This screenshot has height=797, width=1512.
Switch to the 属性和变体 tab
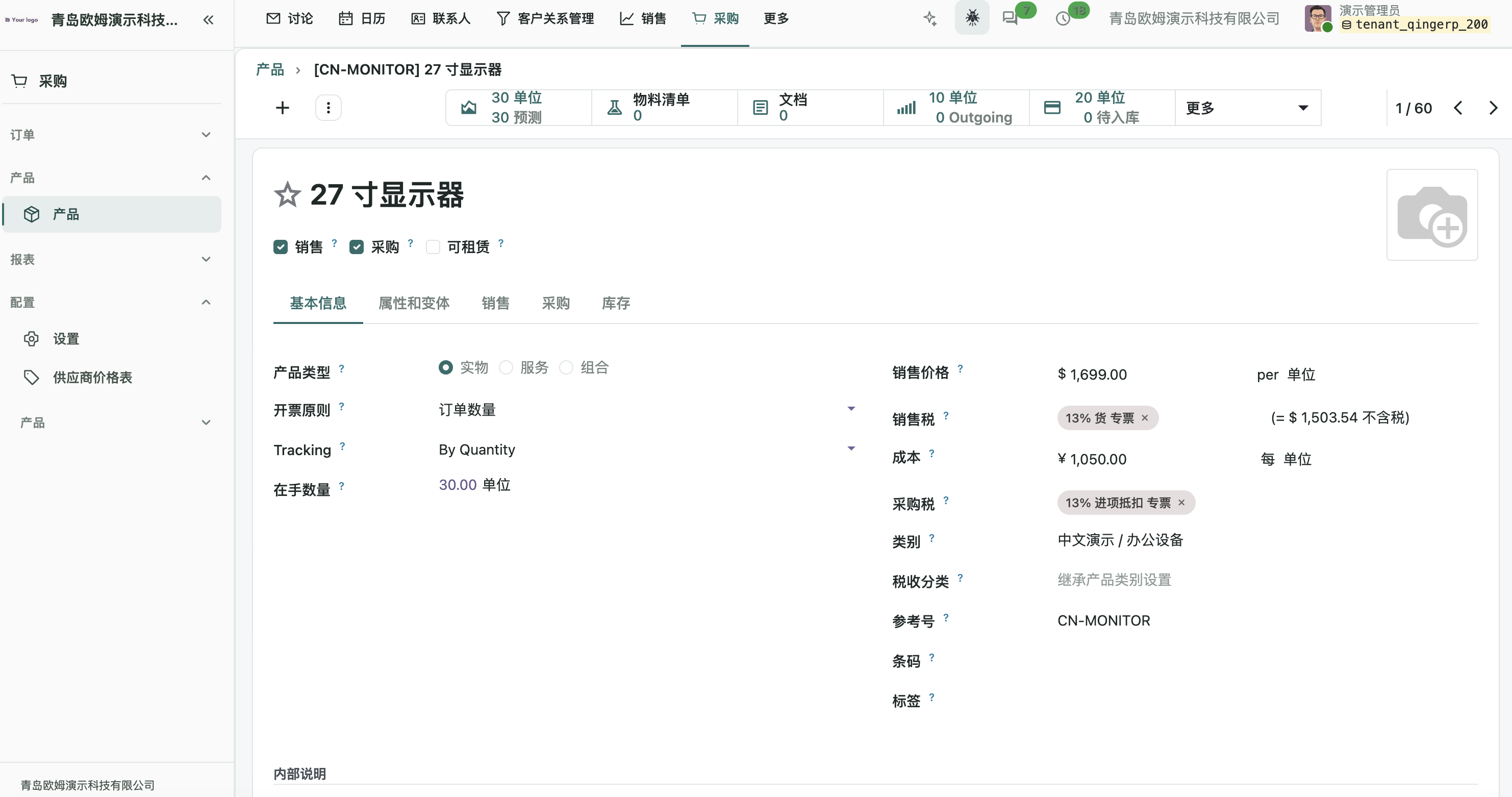click(414, 304)
